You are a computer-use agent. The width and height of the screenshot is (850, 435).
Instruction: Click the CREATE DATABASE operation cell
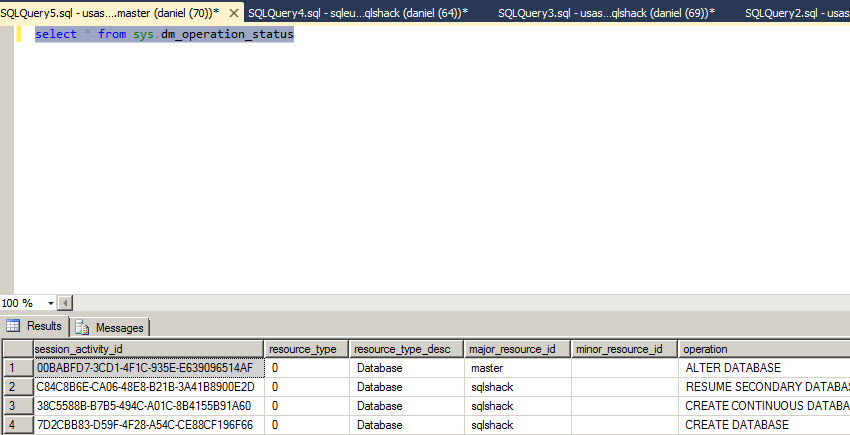[764, 425]
